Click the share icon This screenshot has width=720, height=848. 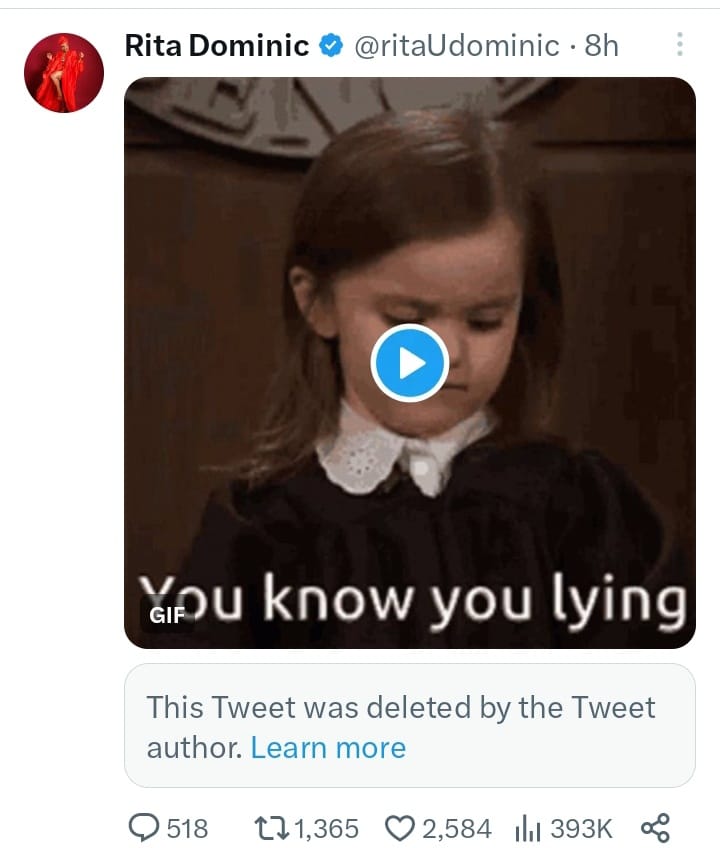pos(653,828)
